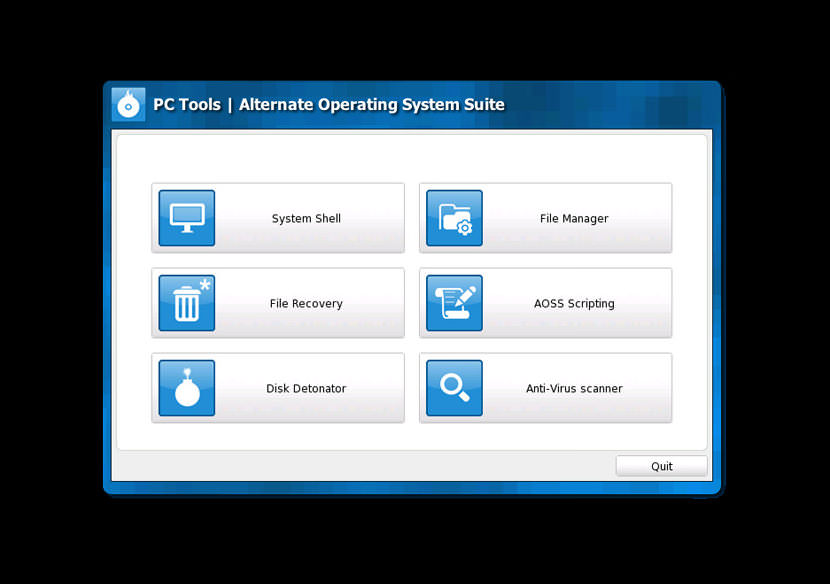Image resolution: width=830 pixels, height=584 pixels.
Task: Click the gear badge on the File Manager icon
Action: 464,227
